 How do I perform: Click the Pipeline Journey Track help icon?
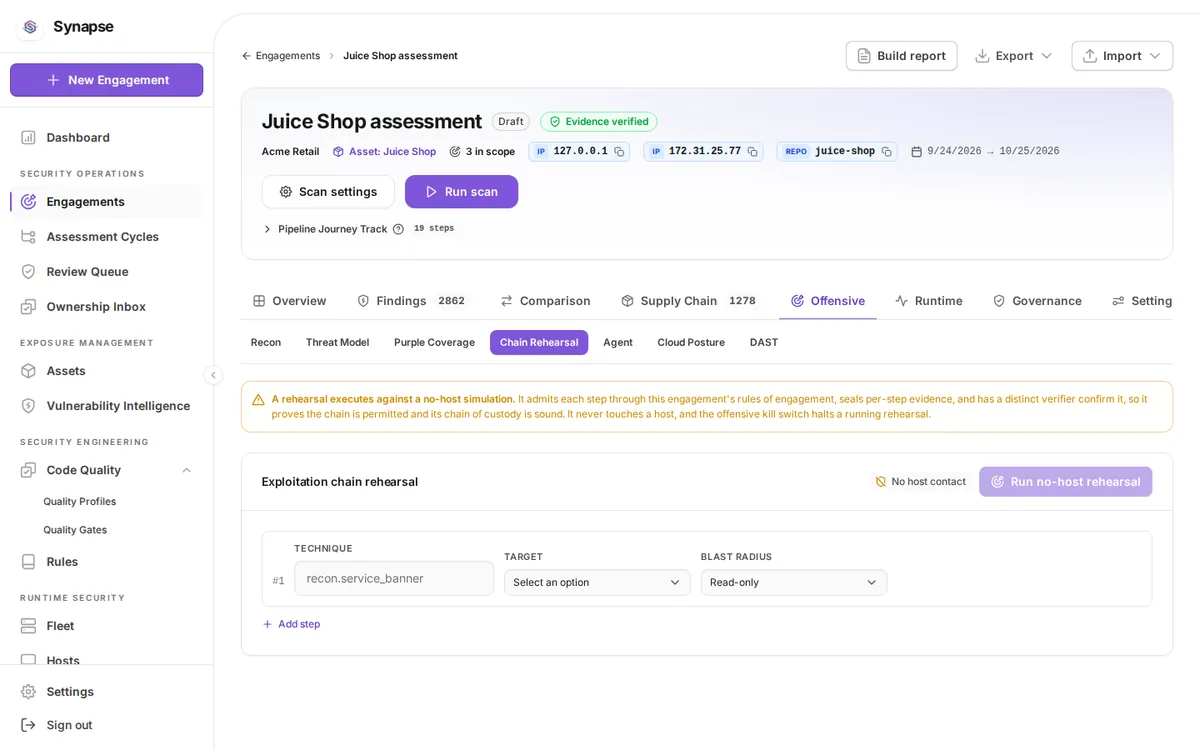pyautogui.click(x=398, y=229)
